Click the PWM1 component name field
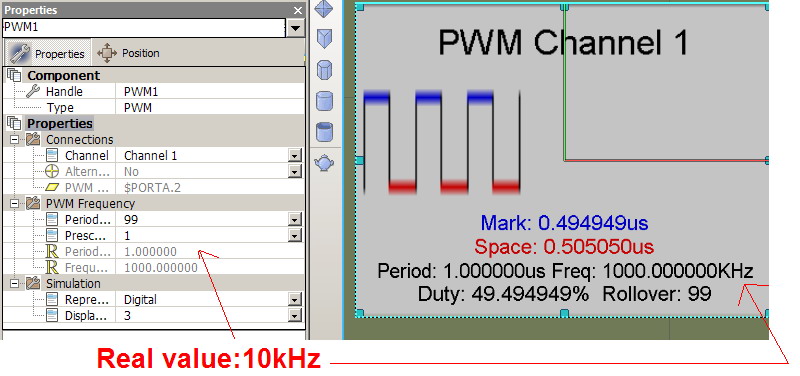800x376 pixels. click(143, 28)
